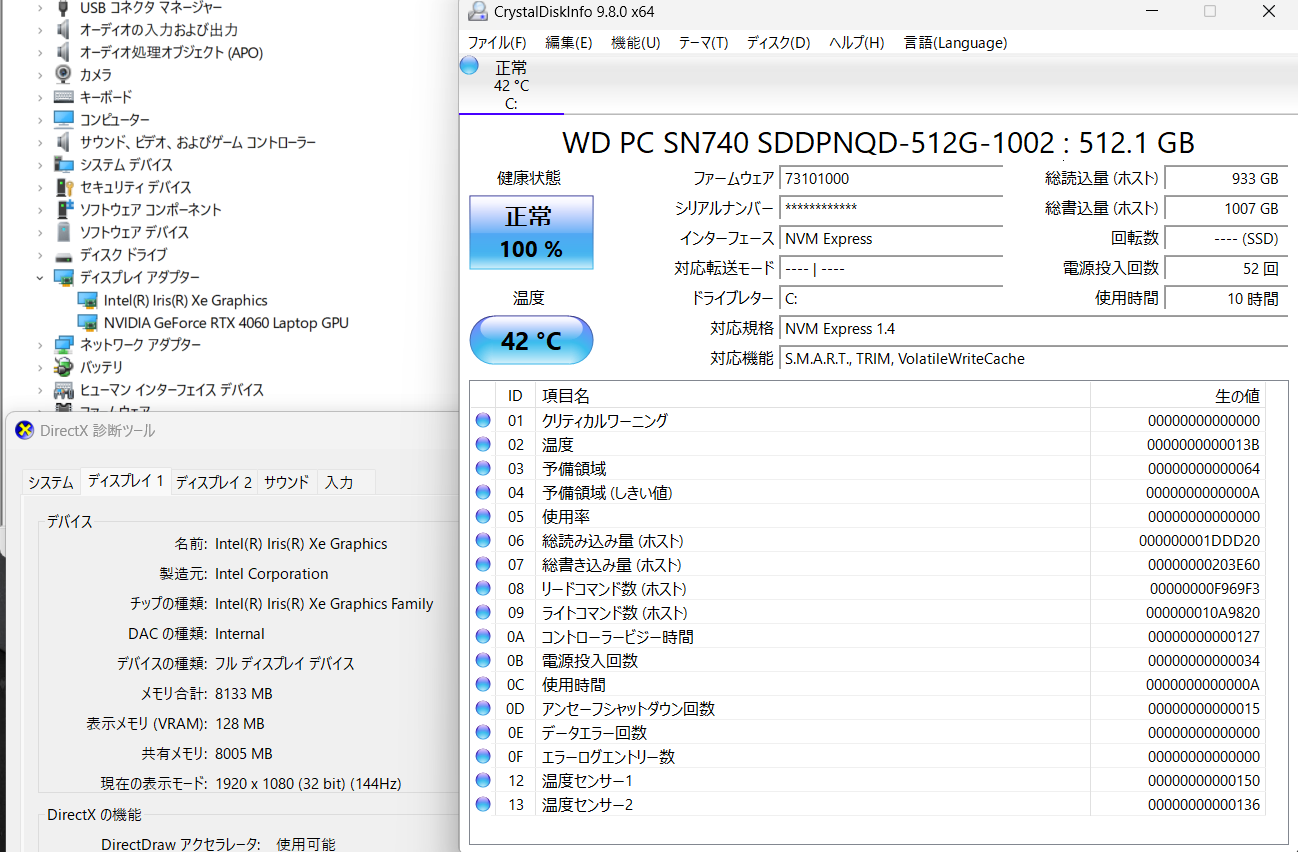Click the ネットワーク アダプター network icon
Image resolution: width=1298 pixels, height=852 pixels.
[64, 345]
